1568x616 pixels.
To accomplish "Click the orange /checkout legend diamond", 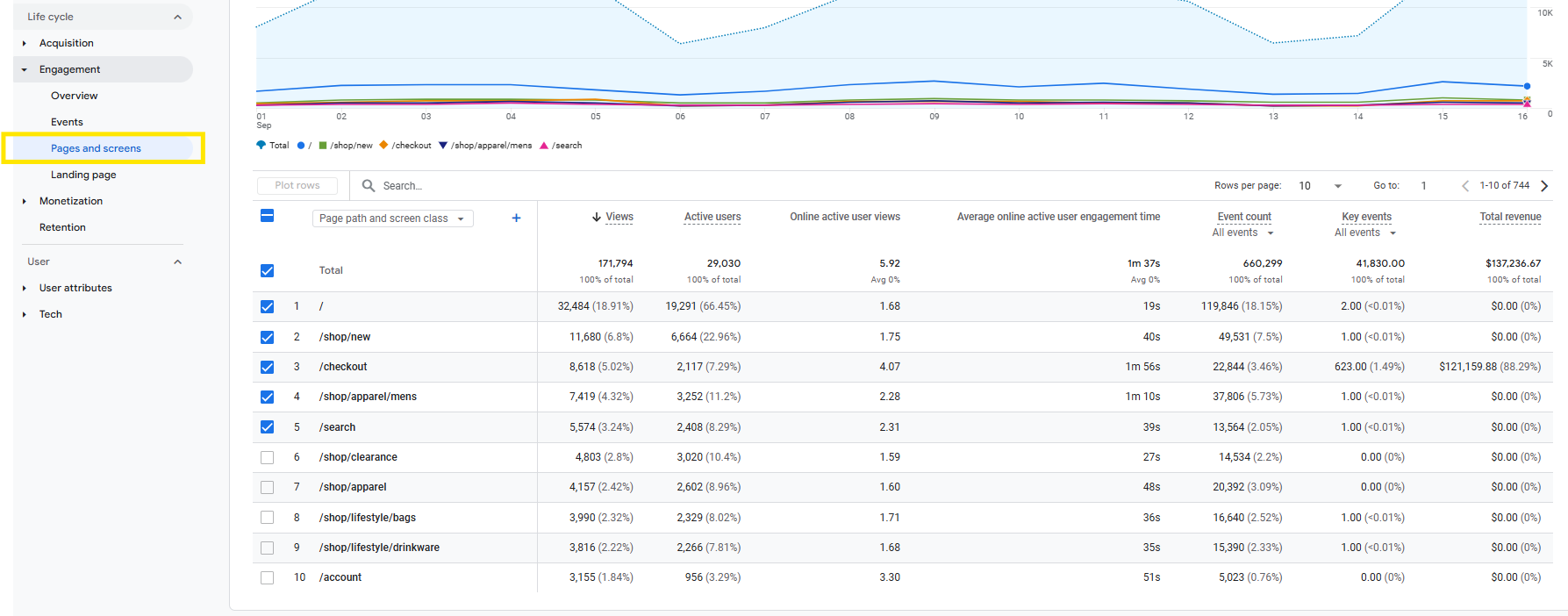I will (383, 146).
